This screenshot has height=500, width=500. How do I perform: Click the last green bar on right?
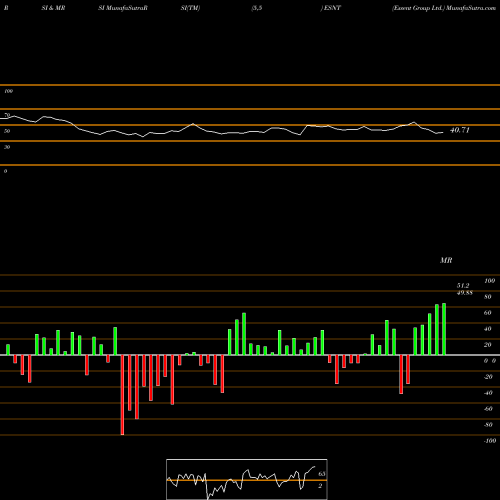444,329
